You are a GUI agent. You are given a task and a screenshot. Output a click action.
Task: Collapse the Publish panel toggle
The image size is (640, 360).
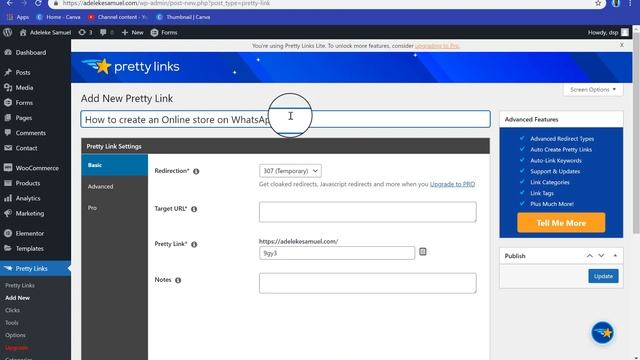[x=615, y=256]
